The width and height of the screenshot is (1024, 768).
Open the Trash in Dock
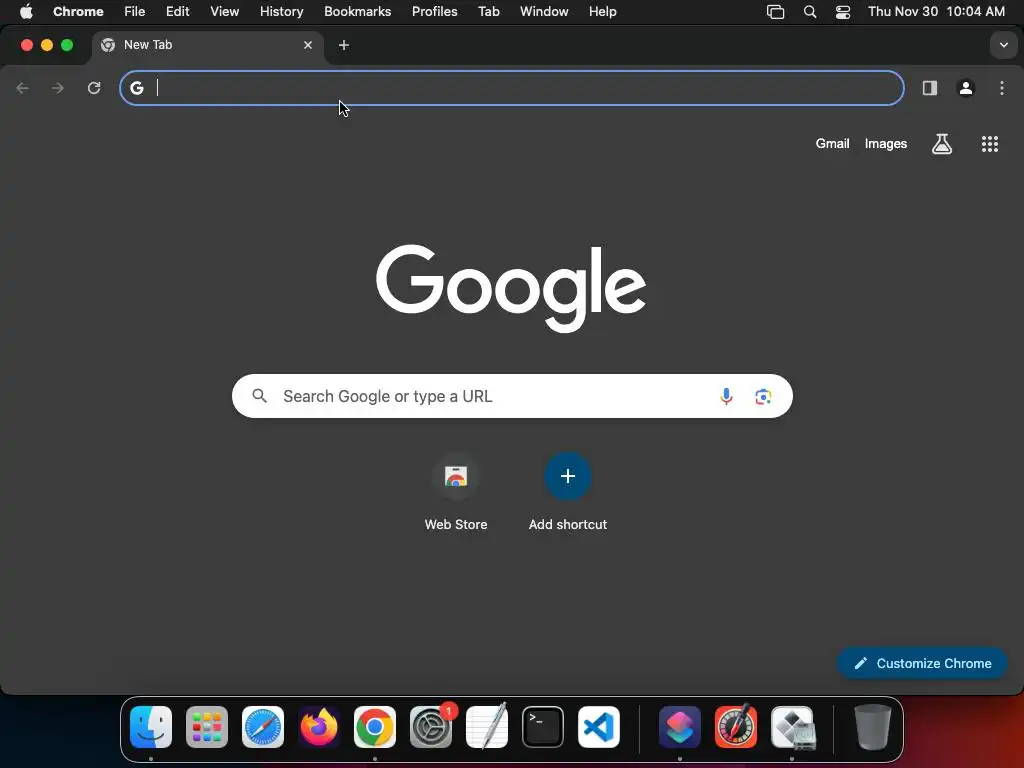click(872, 727)
